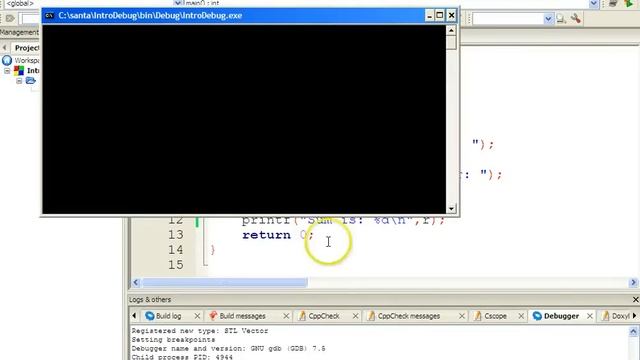This screenshot has width=640, height=360.
Task: Click the editor horizontal scrollbar right arrow
Action: tap(633, 282)
